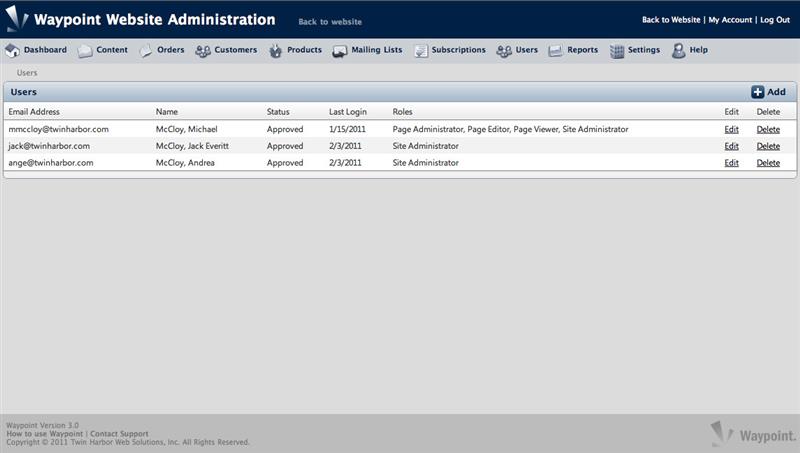Click Michael's roles list text

510,130
